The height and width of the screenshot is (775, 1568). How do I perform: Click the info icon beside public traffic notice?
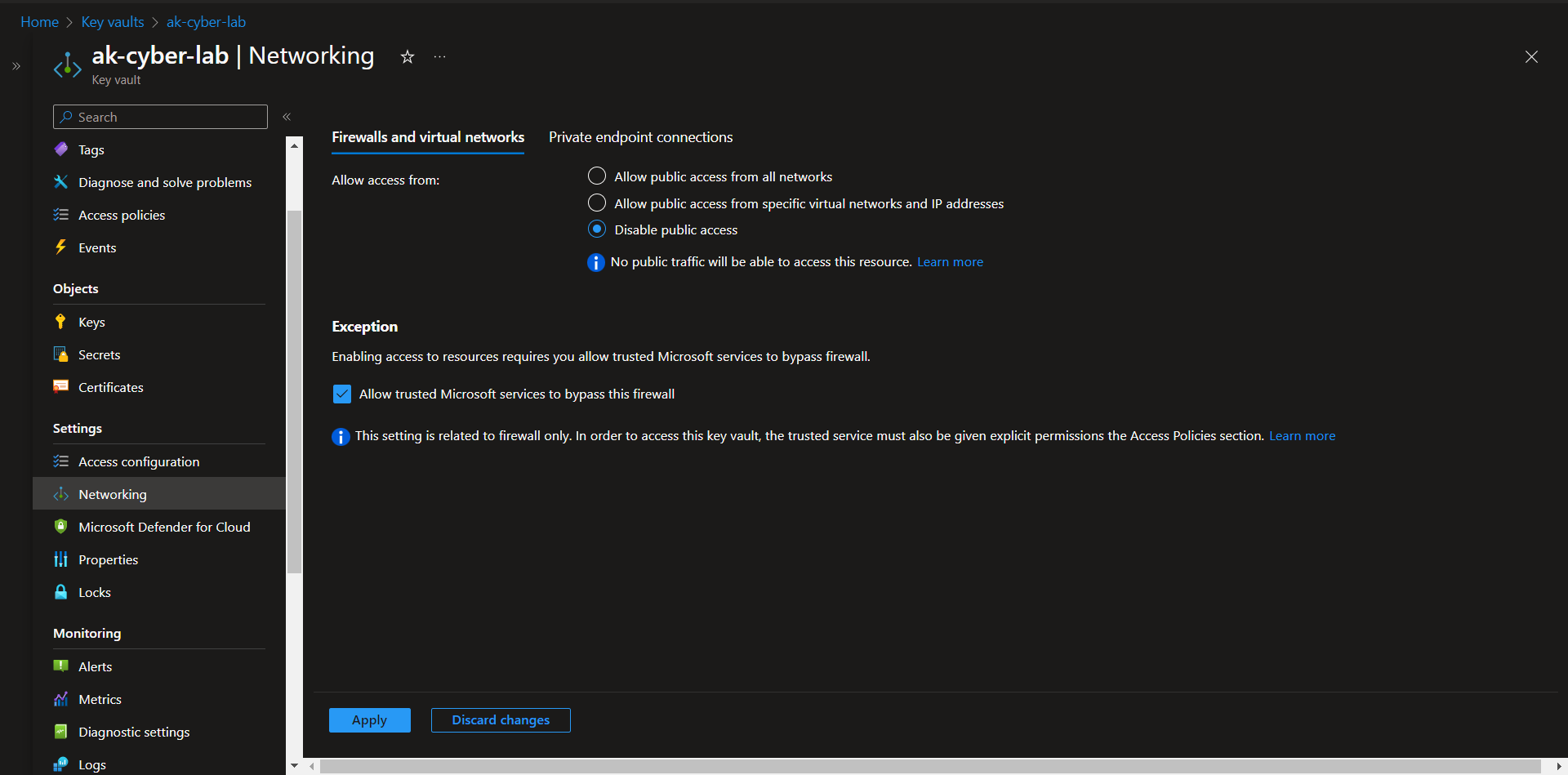pos(596,262)
